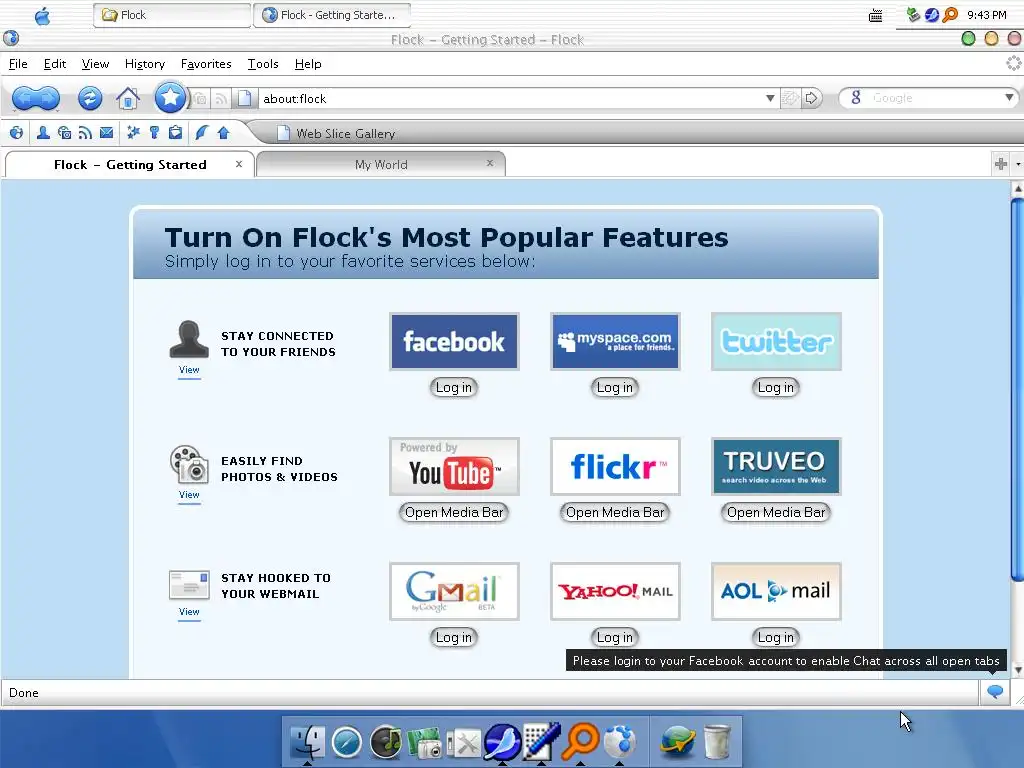The width and height of the screenshot is (1024, 768).
Task: Open the Webmail envelope icon
Action: click(106, 133)
